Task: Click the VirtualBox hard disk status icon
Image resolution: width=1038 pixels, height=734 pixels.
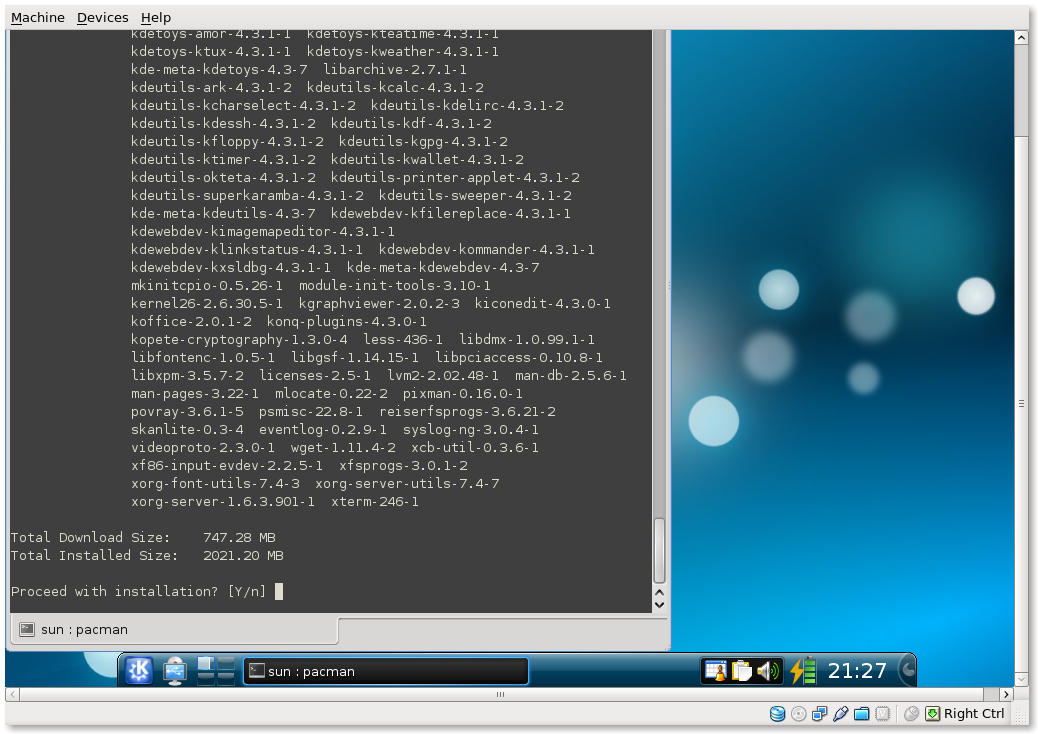Action: 777,713
